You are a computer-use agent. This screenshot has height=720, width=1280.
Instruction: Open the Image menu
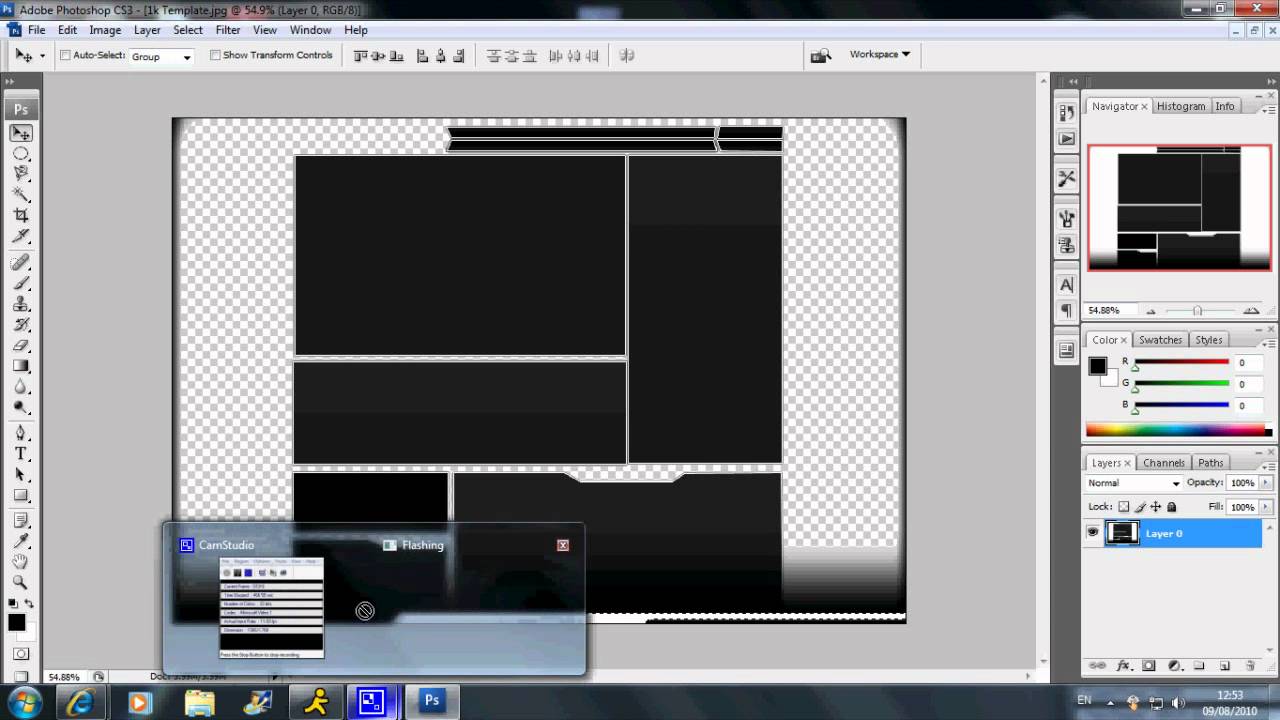click(x=105, y=30)
